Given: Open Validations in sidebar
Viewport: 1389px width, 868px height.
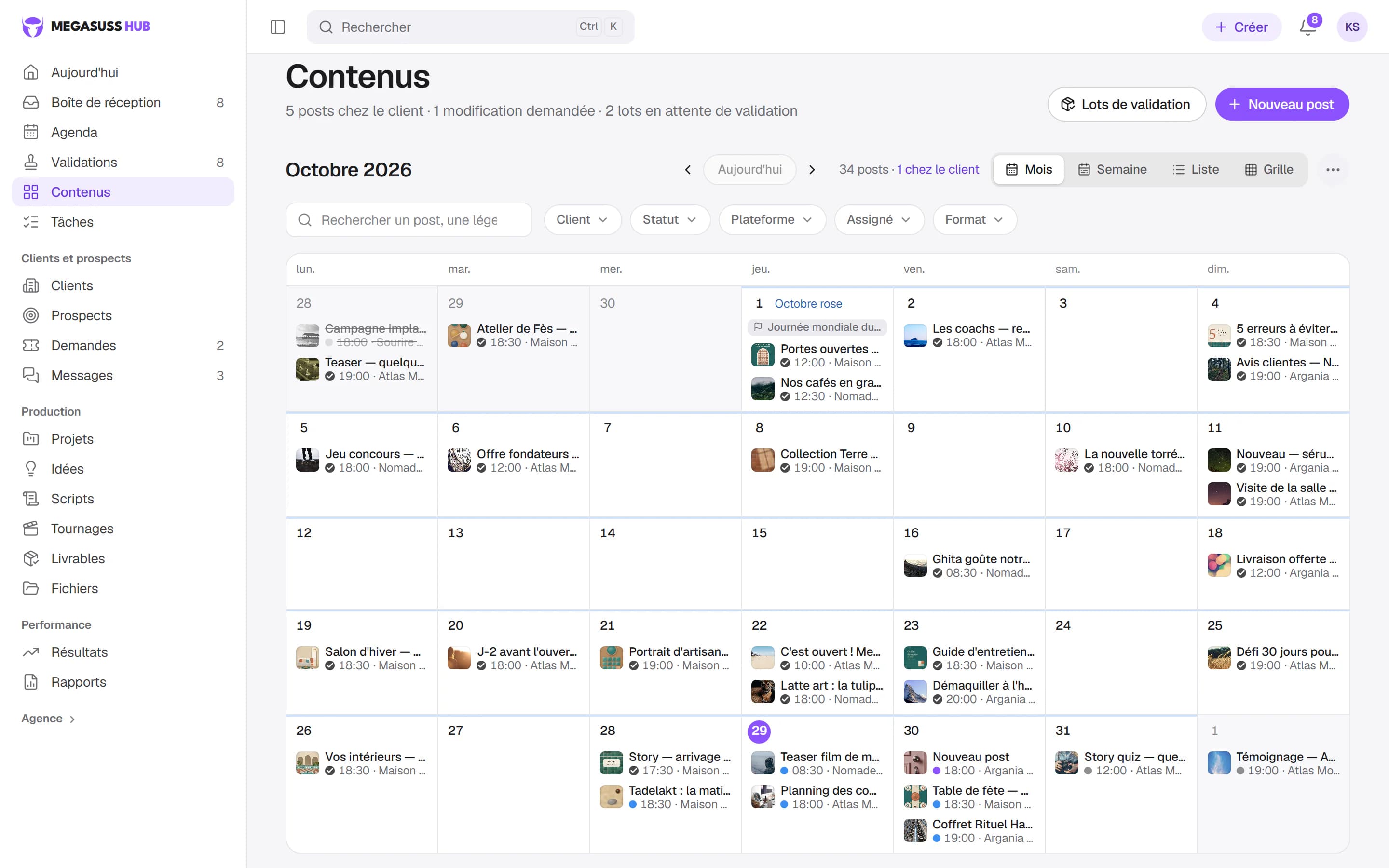Looking at the screenshot, I should pos(123,162).
